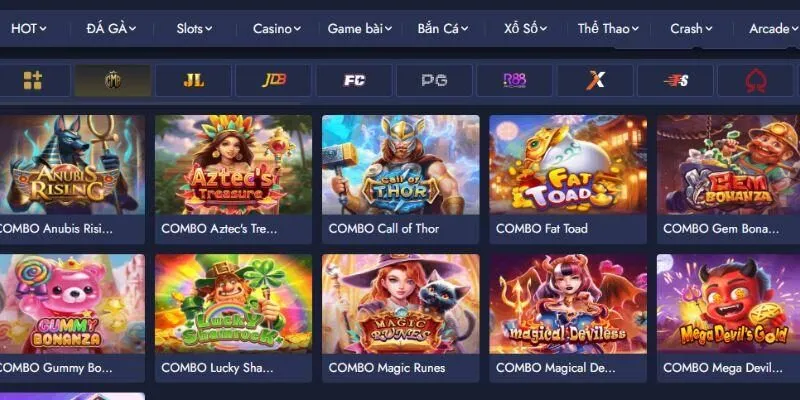Choose the JL provider logo
This screenshot has width=800, height=400.
pos(193,80)
